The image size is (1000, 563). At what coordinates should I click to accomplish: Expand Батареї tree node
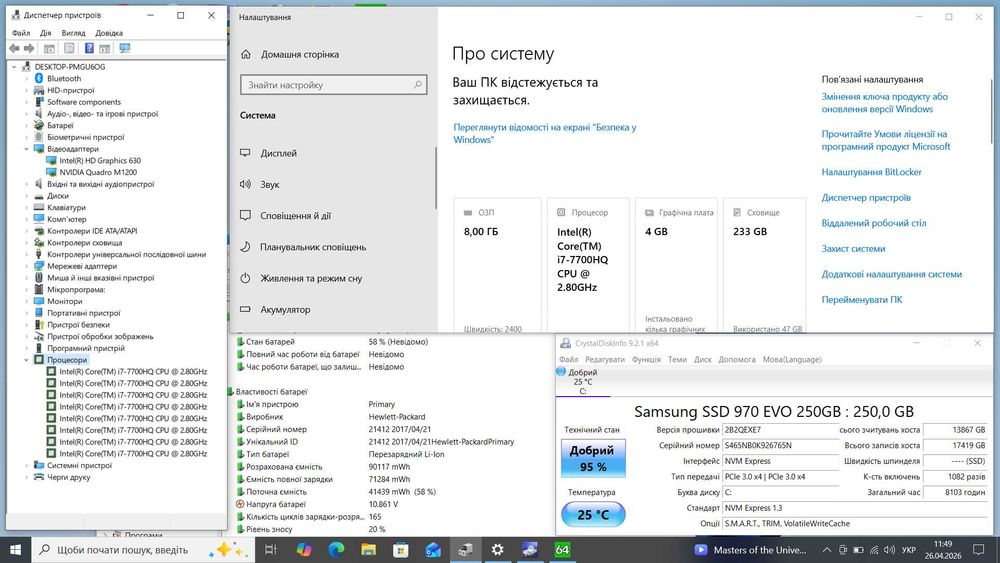click(x=26, y=126)
